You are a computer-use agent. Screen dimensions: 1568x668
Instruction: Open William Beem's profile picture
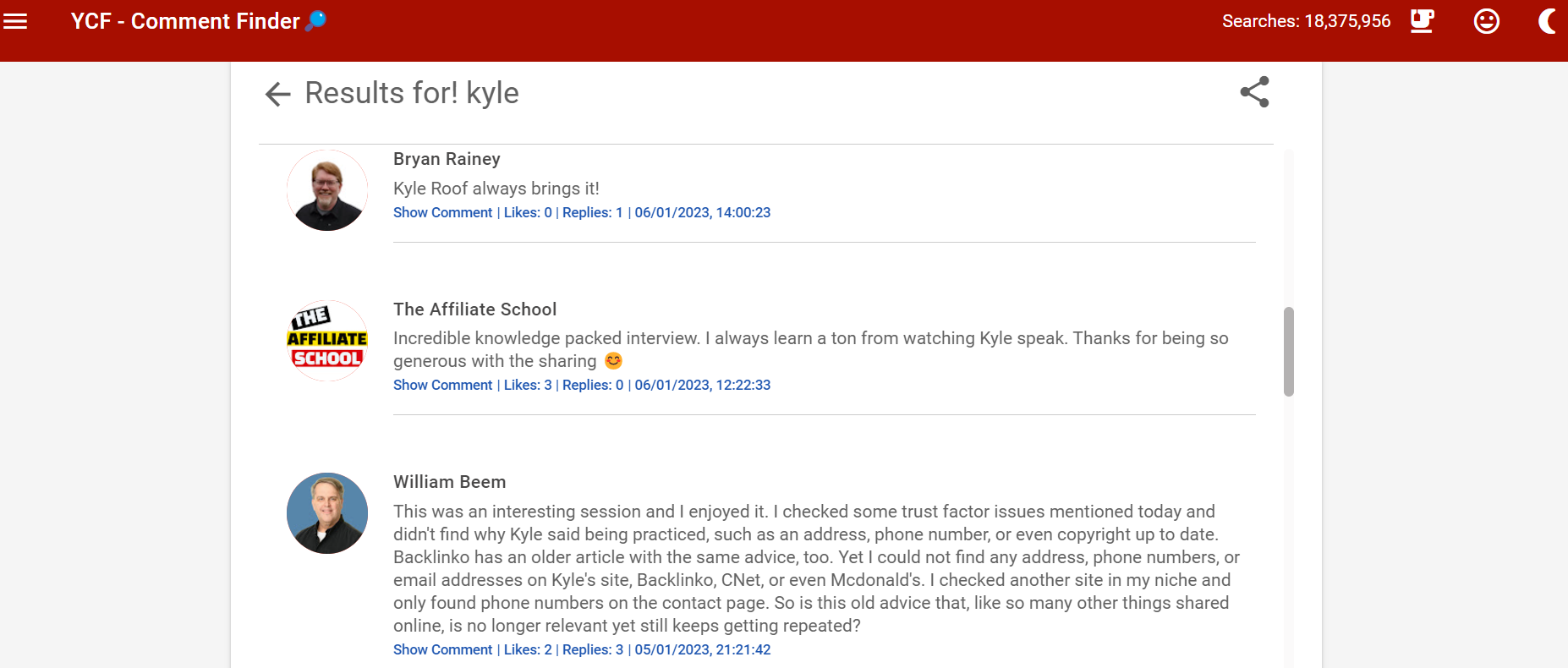pyautogui.click(x=327, y=513)
